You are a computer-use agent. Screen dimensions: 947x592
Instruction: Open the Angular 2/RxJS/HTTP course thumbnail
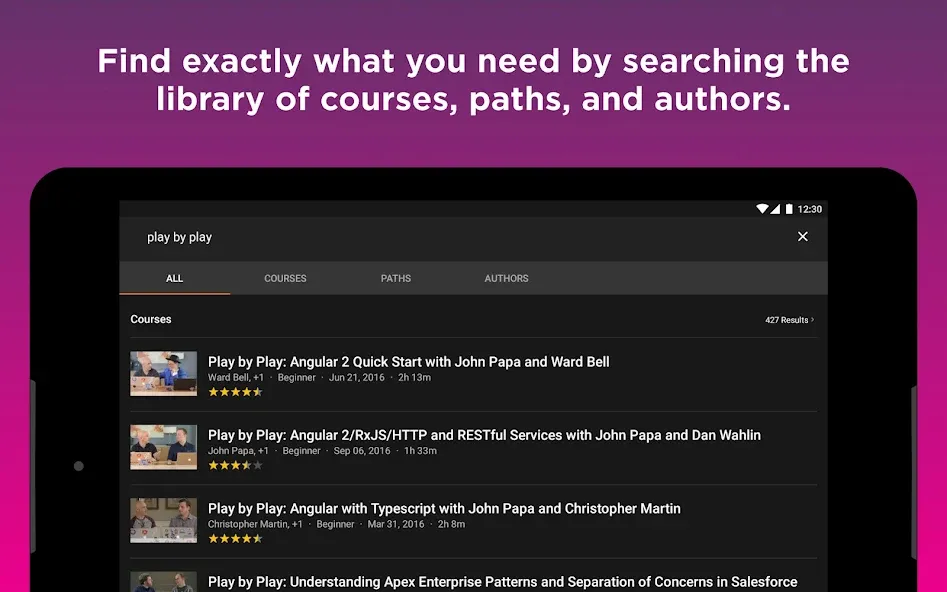(x=164, y=447)
